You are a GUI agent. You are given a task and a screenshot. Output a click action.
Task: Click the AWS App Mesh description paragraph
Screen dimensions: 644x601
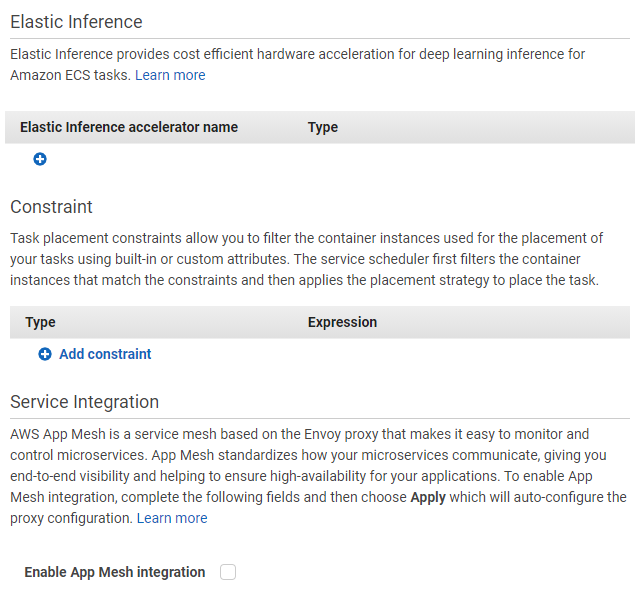pyautogui.click(x=318, y=476)
